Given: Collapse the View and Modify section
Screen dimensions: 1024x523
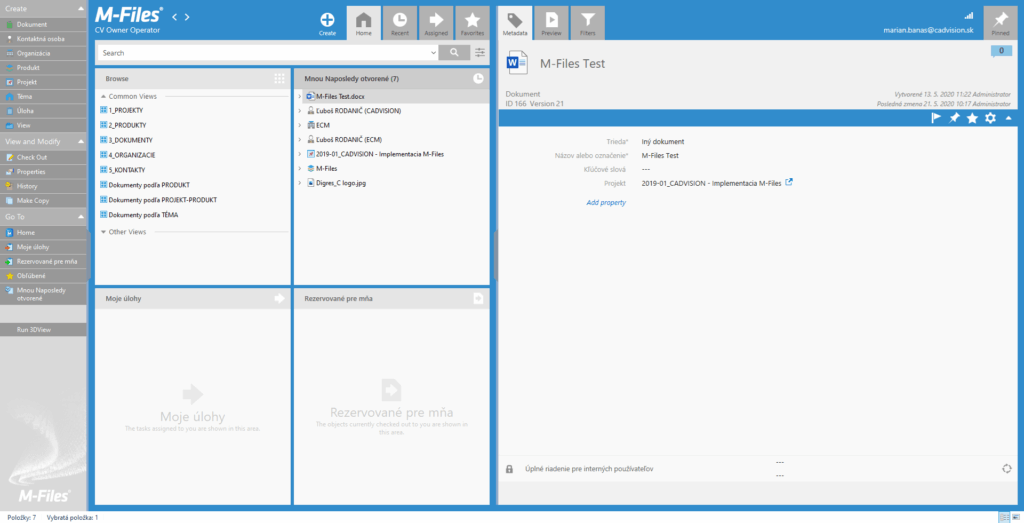Looking at the screenshot, I should [80, 141].
